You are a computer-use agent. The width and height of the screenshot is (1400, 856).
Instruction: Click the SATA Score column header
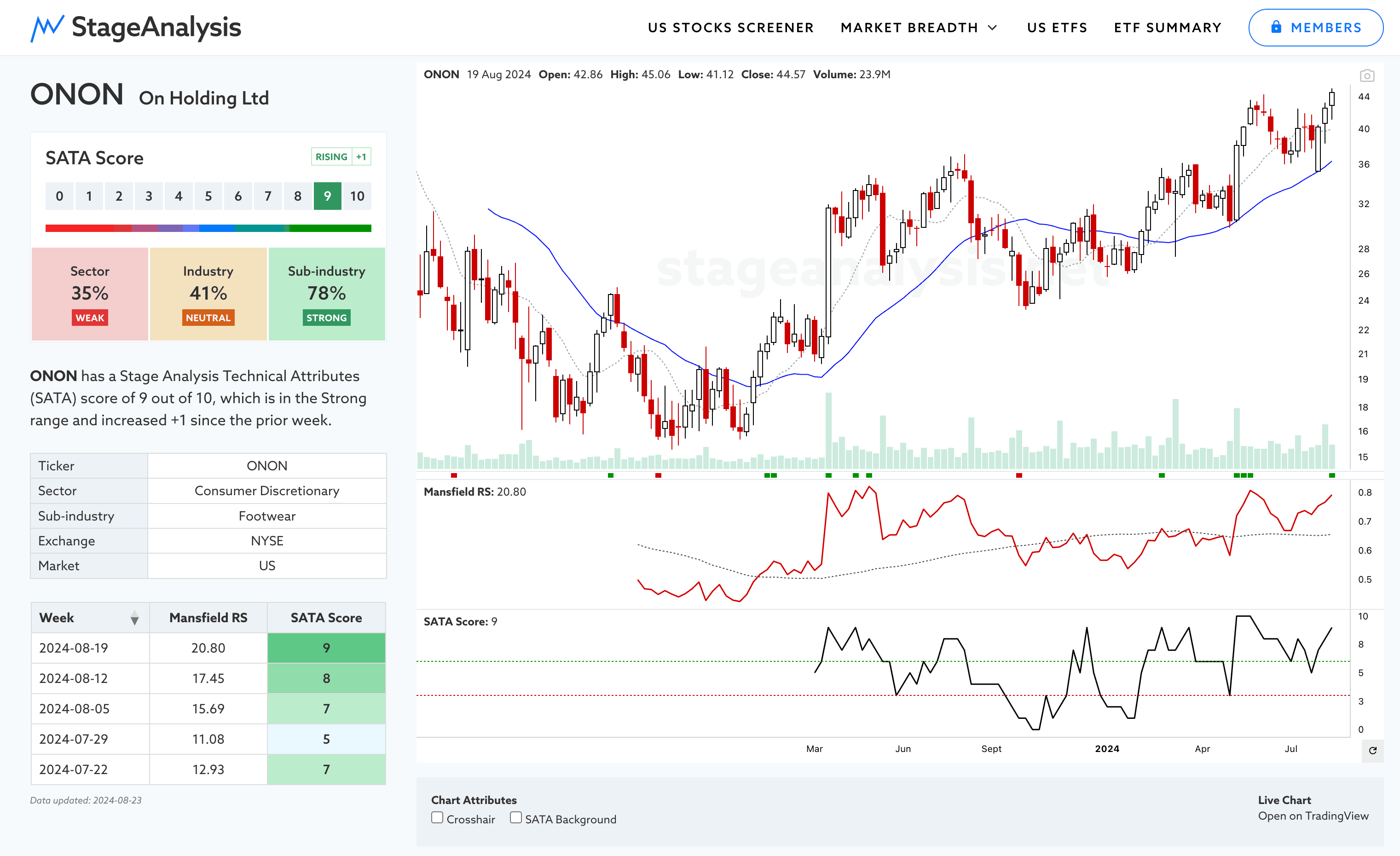(326, 618)
